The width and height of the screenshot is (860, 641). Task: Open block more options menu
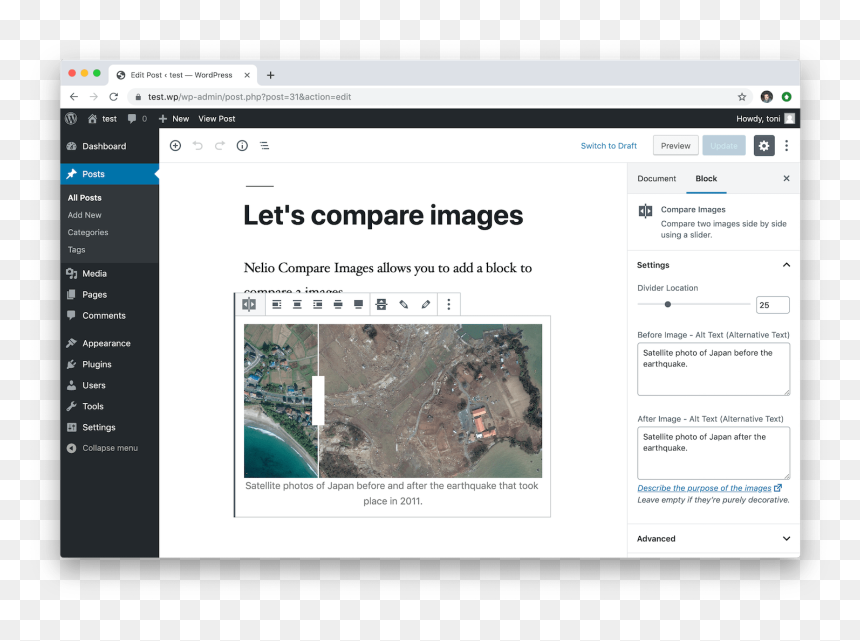pos(449,304)
